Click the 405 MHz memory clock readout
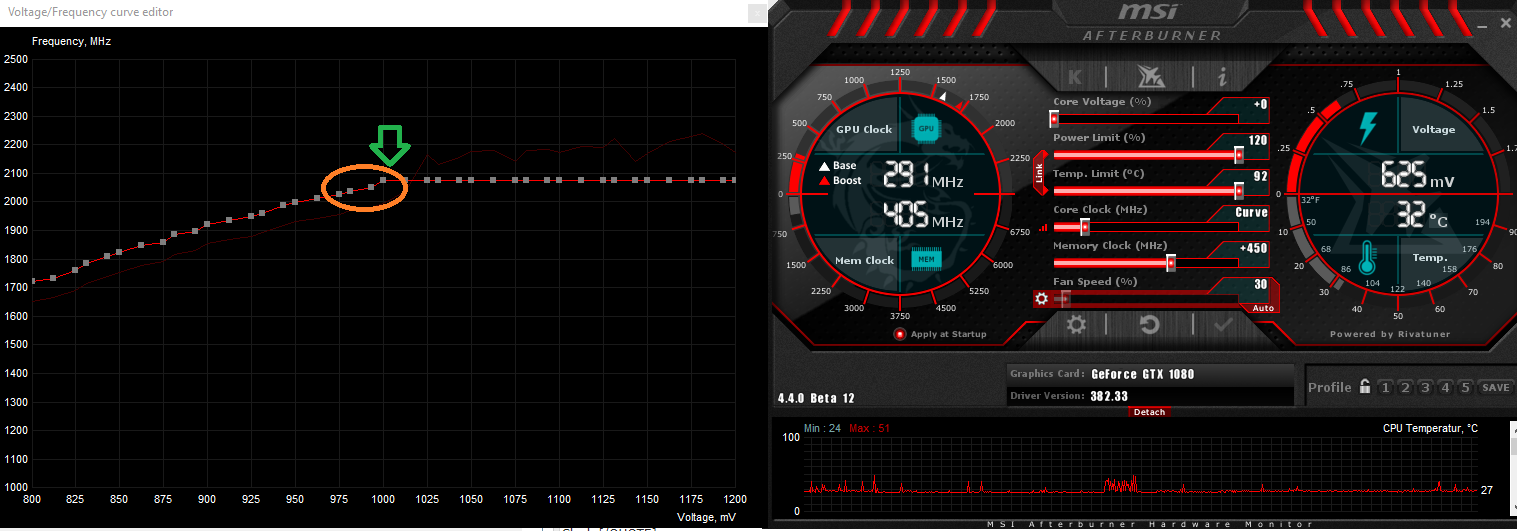The height and width of the screenshot is (531, 1517). click(x=923, y=216)
